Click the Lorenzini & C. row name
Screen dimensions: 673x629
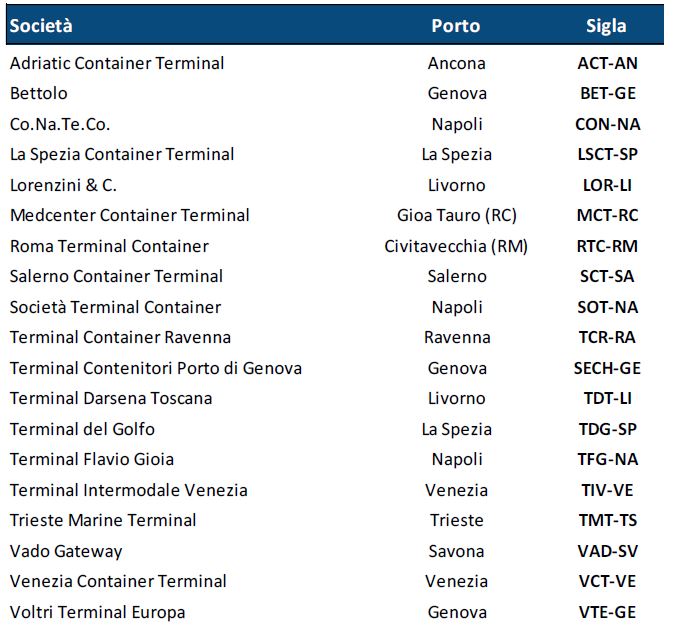click(63, 185)
